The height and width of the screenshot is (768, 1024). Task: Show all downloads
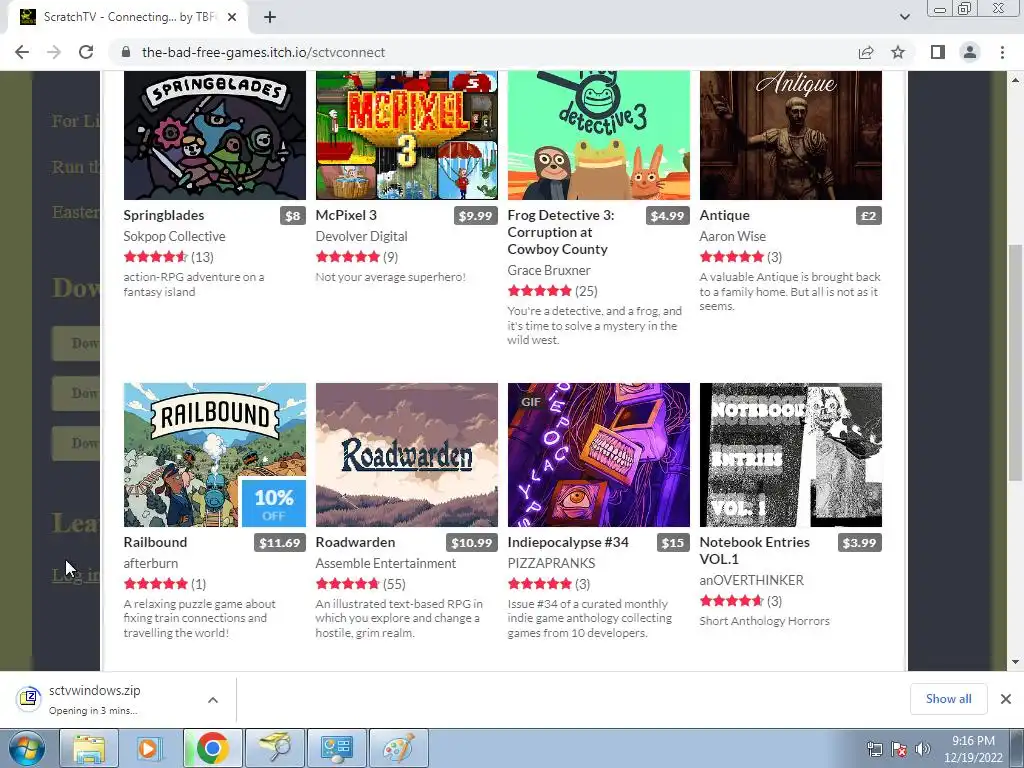coord(948,699)
